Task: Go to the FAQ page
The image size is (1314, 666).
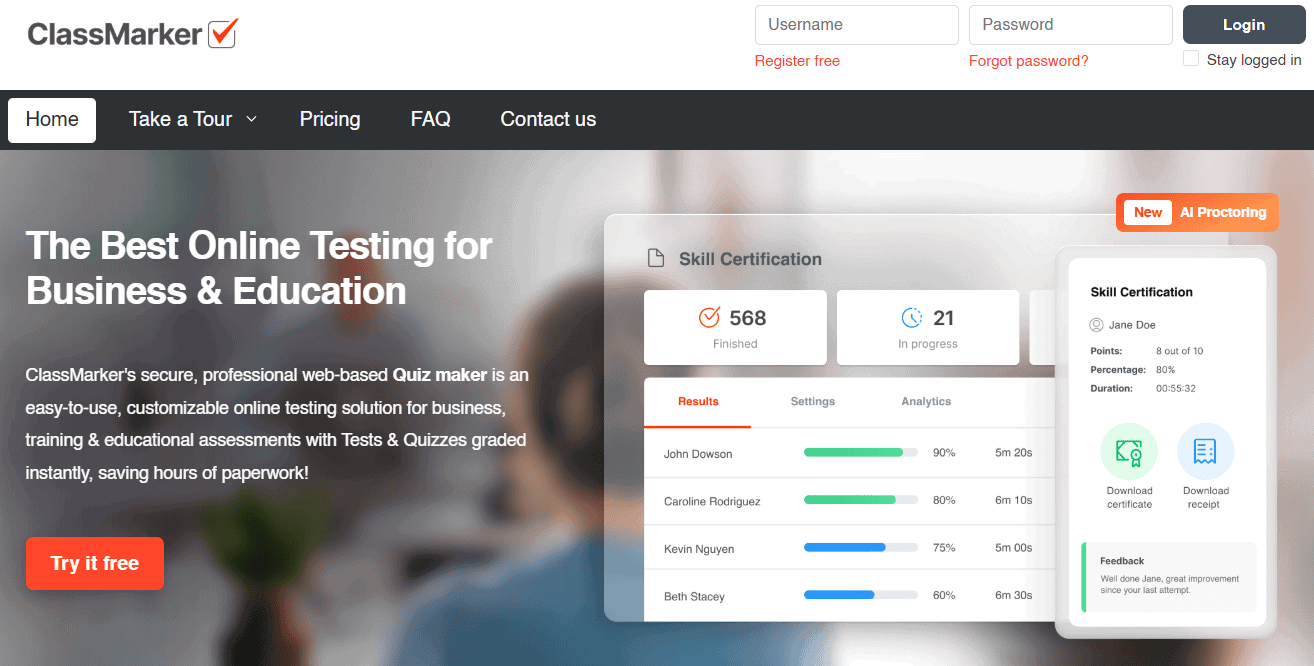Action: click(430, 119)
